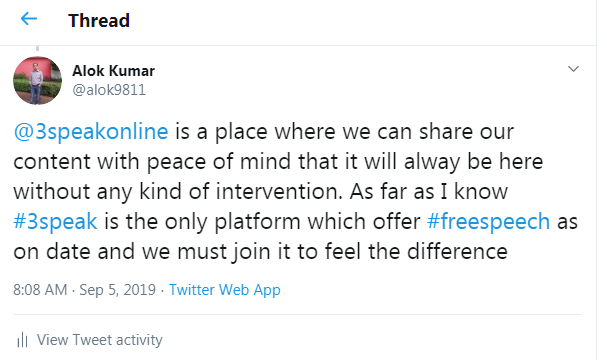This screenshot has height=360, width=607.
Task: Click the tweet line ending with 'the difference'
Action: [x=260, y=252]
